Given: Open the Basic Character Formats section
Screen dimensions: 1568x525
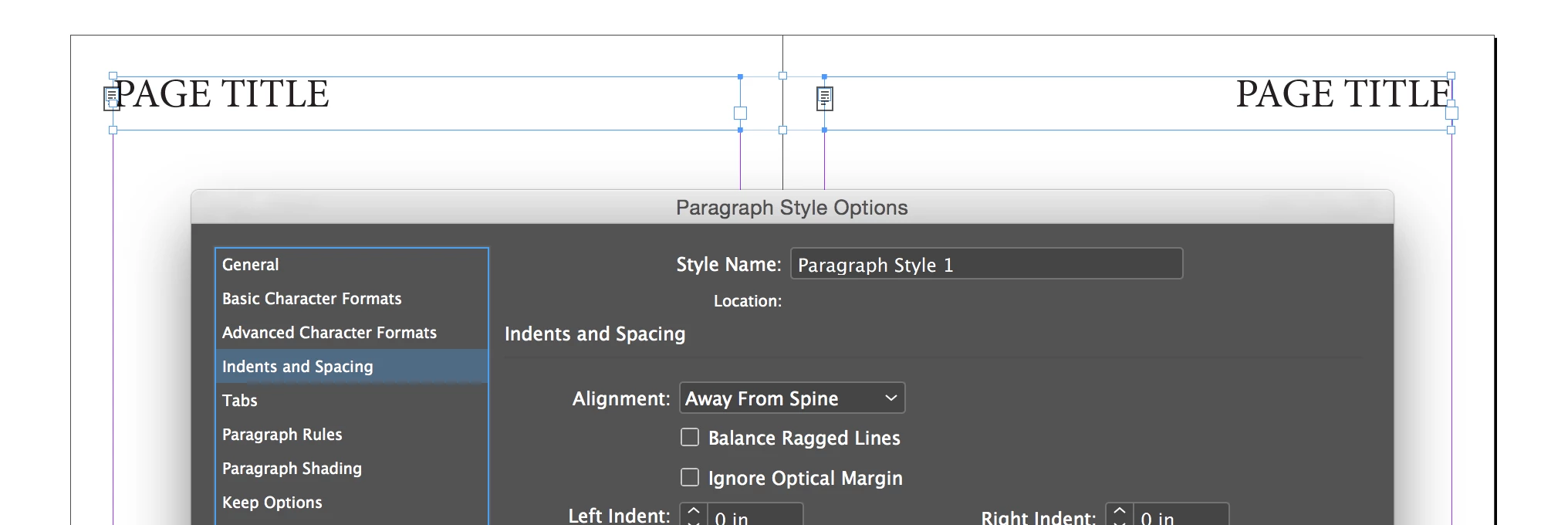Looking at the screenshot, I should (312, 299).
